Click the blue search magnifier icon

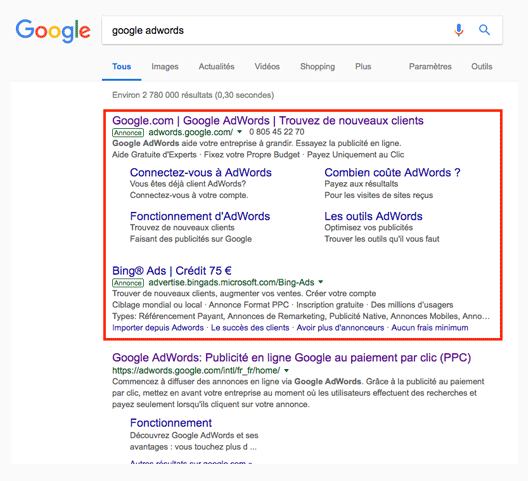click(484, 30)
